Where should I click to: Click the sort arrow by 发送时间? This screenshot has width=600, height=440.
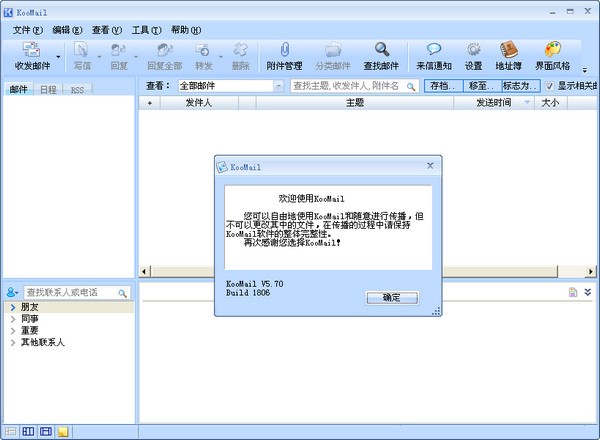pos(527,102)
